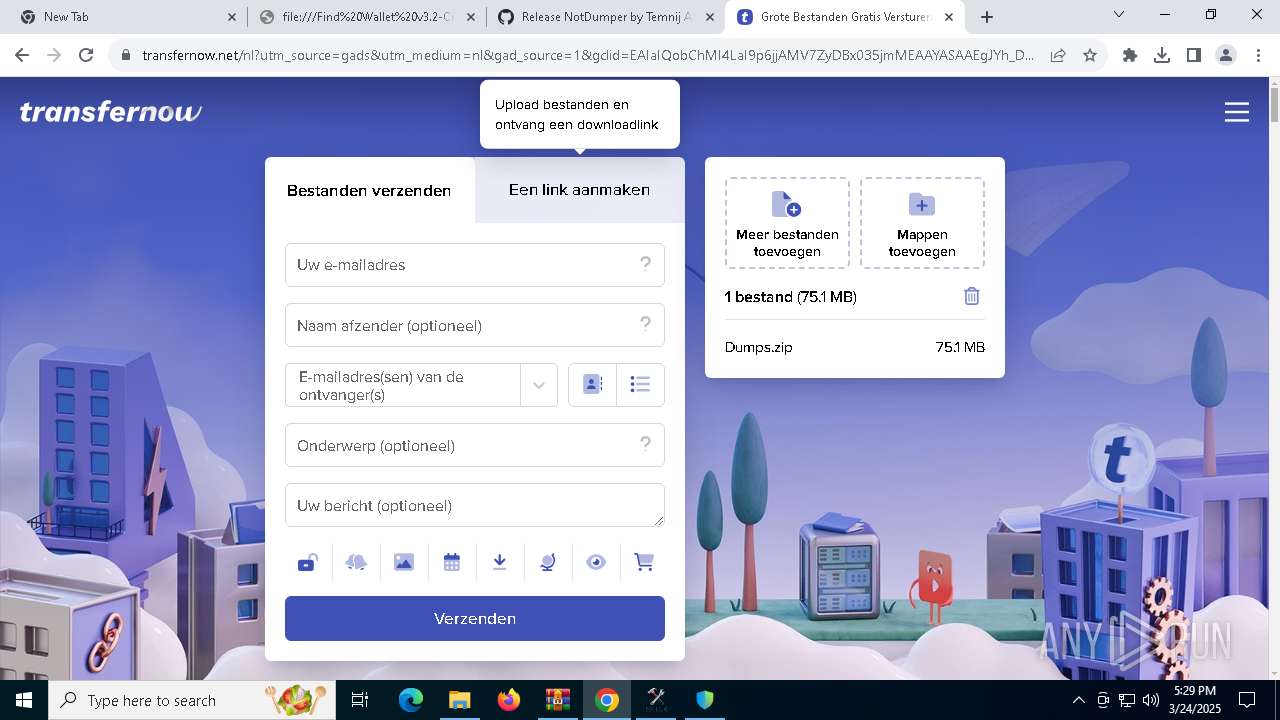
Task: Open the Chrome extensions puzzle icon
Action: pos(1130,55)
